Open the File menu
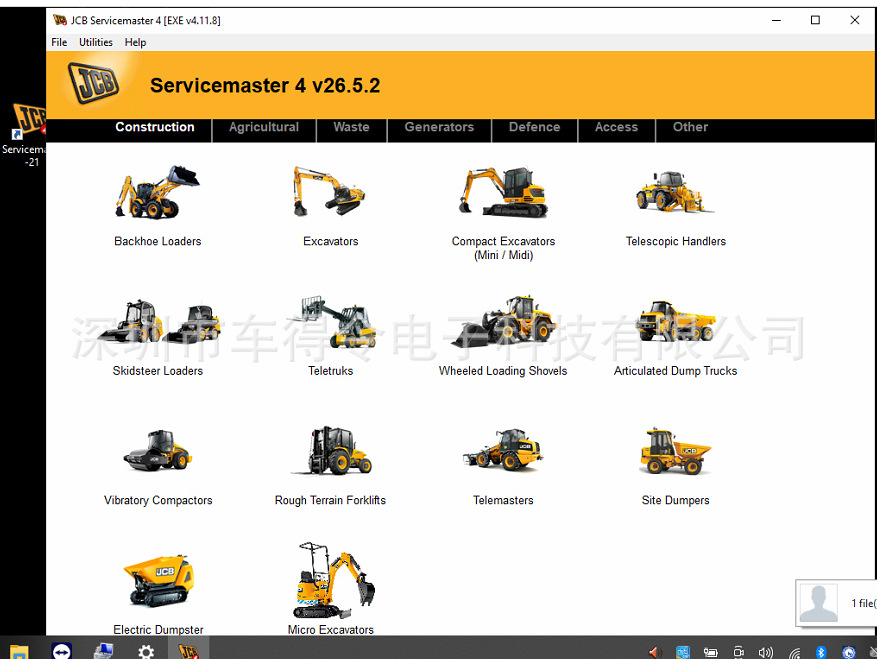 click(59, 42)
